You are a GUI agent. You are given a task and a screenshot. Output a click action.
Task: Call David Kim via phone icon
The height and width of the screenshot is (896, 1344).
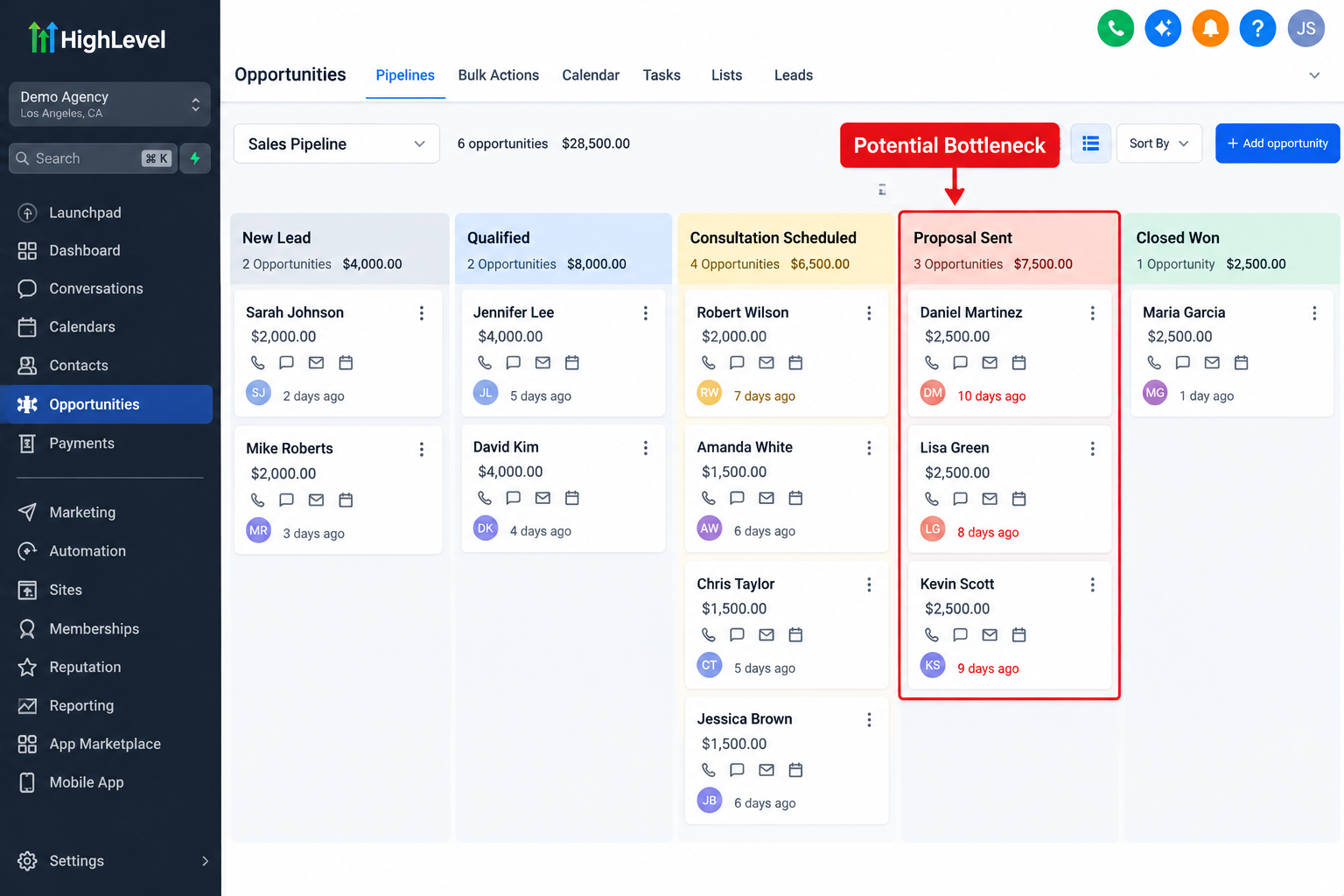[x=484, y=498]
